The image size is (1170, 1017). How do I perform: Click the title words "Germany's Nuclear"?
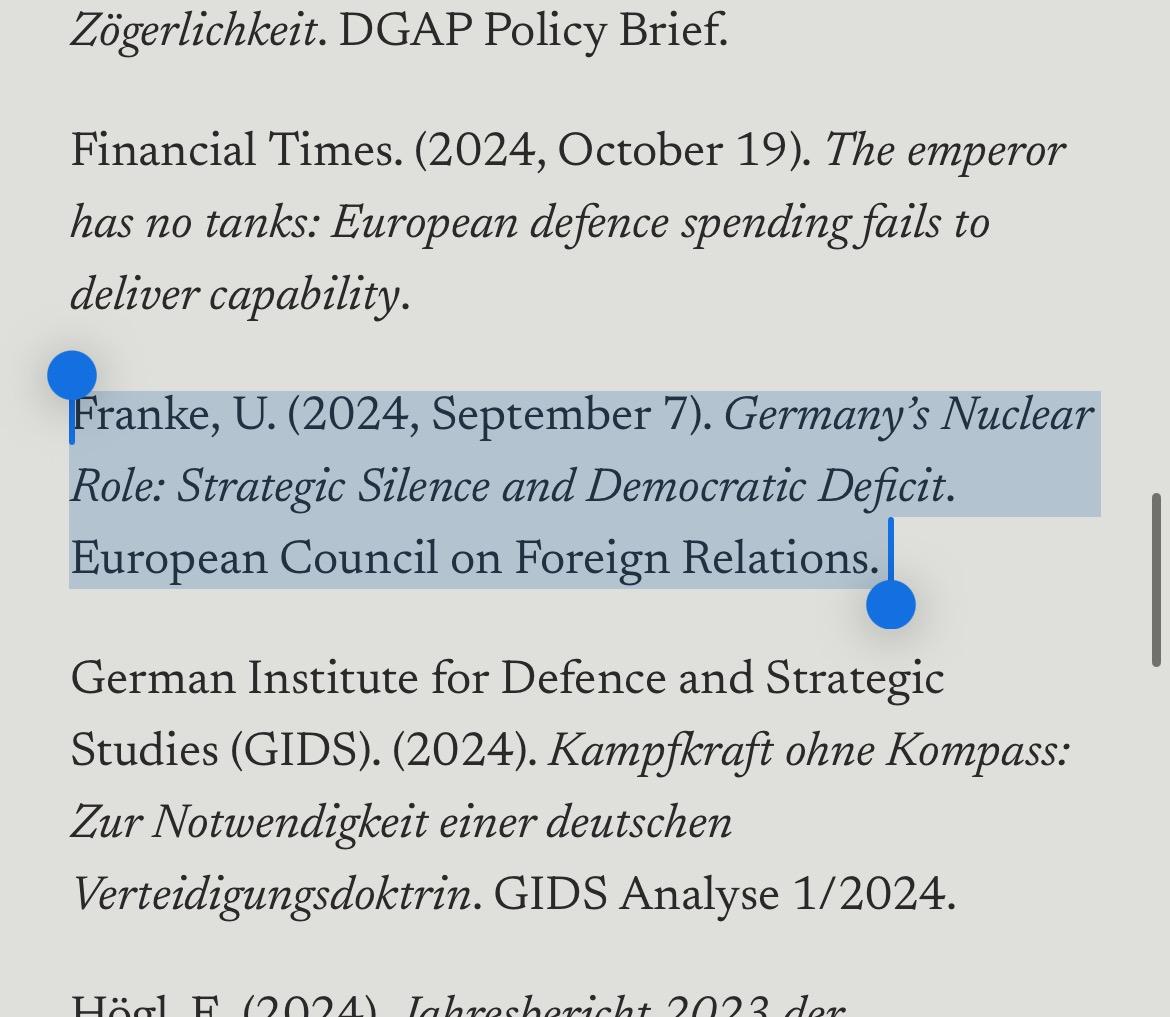(908, 416)
